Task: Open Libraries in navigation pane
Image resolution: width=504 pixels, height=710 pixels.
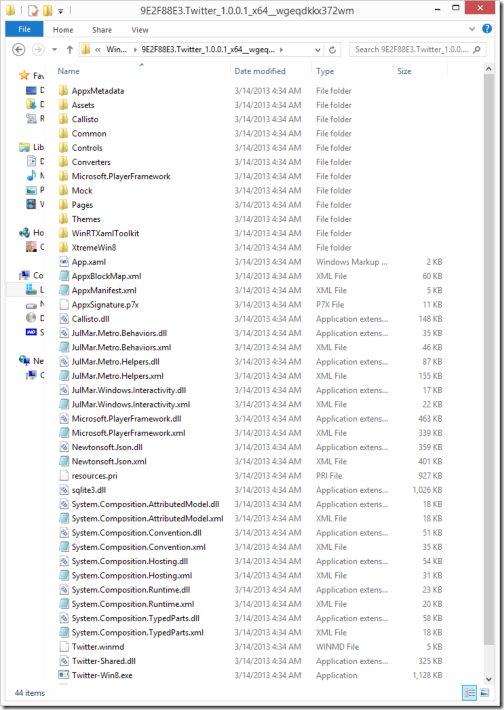Action: pos(24,147)
